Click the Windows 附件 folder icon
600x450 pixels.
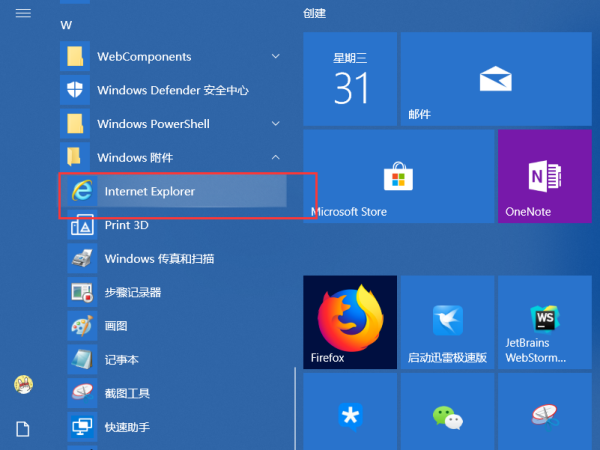[x=75, y=157]
